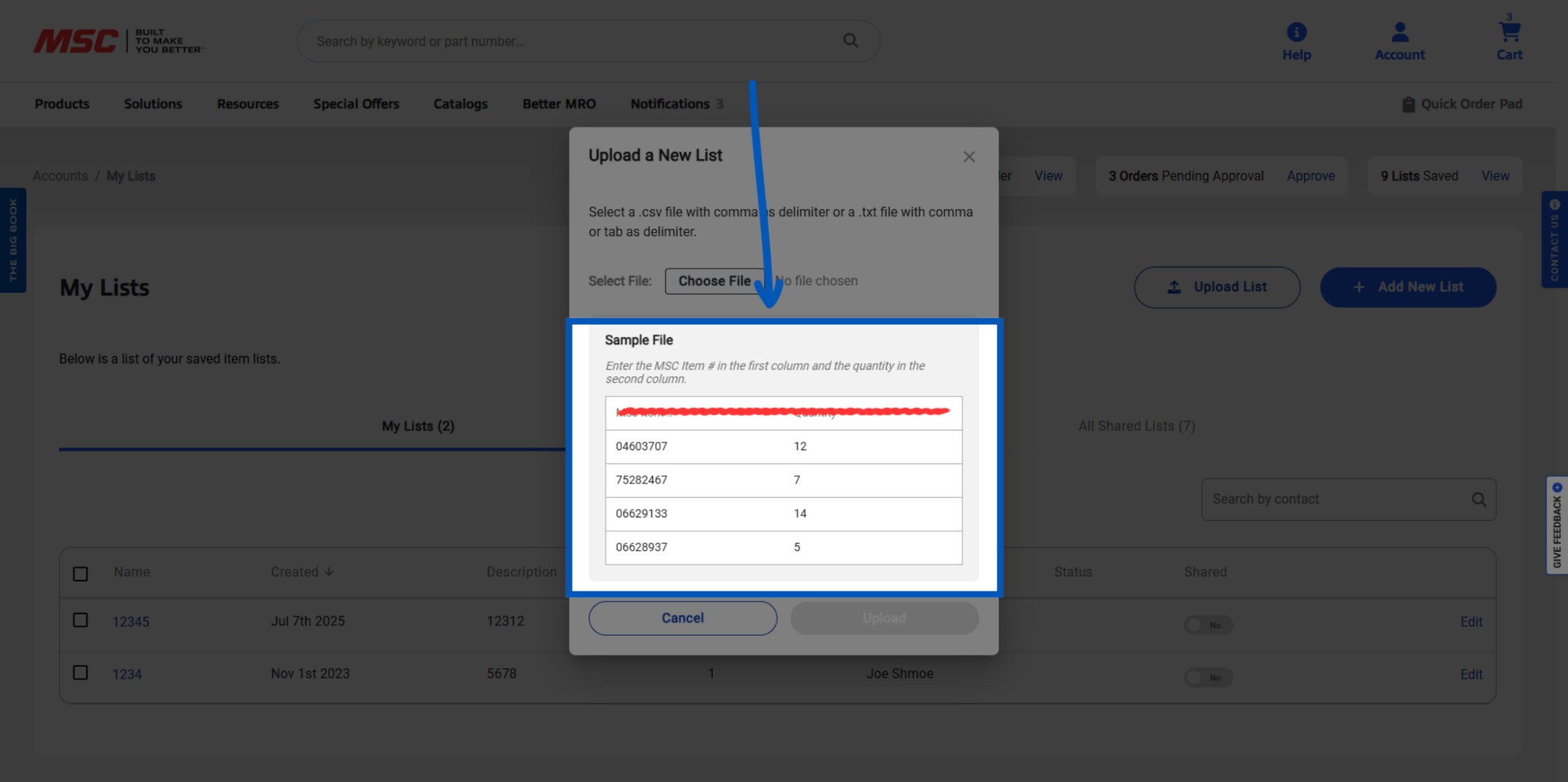Check the box for list 1234
This screenshot has height=782, width=1568.
[80, 672]
